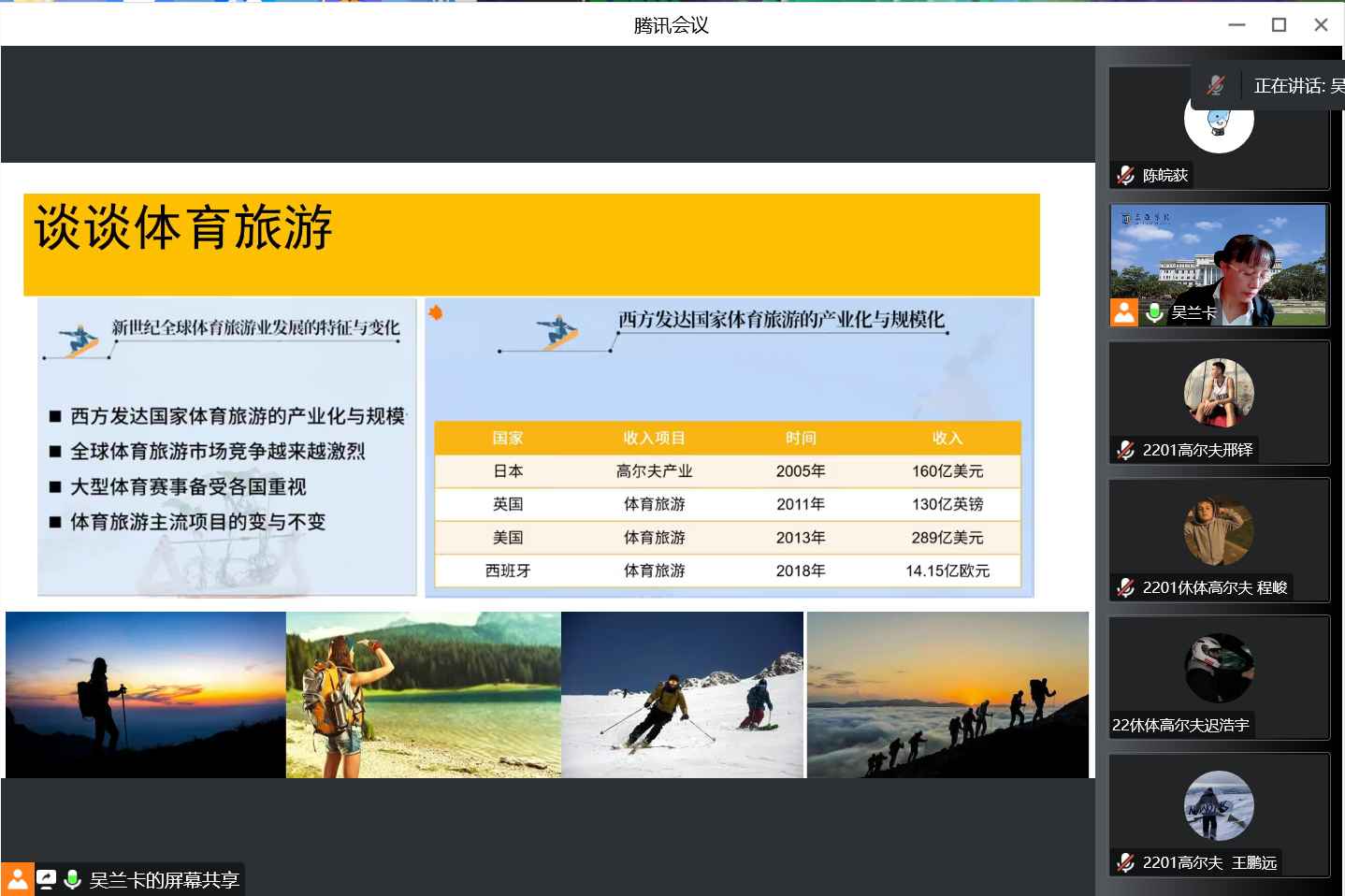Click orange host badge on 吴兰卡 video tile
The height and width of the screenshot is (896, 1345).
point(1124,312)
